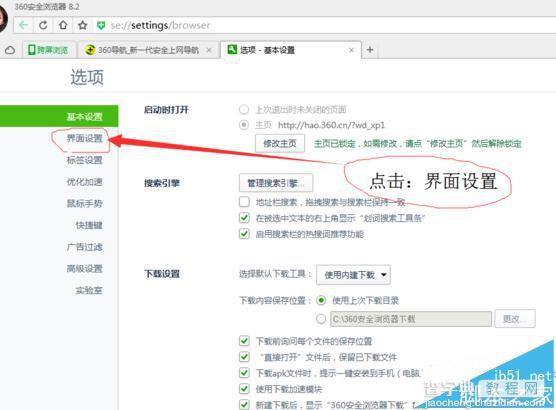Image resolution: width=556 pixels, height=410 pixels.
Task: Select the 使用上次下载目录 radio option
Action: pyautogui.click(x=321, y=300)
